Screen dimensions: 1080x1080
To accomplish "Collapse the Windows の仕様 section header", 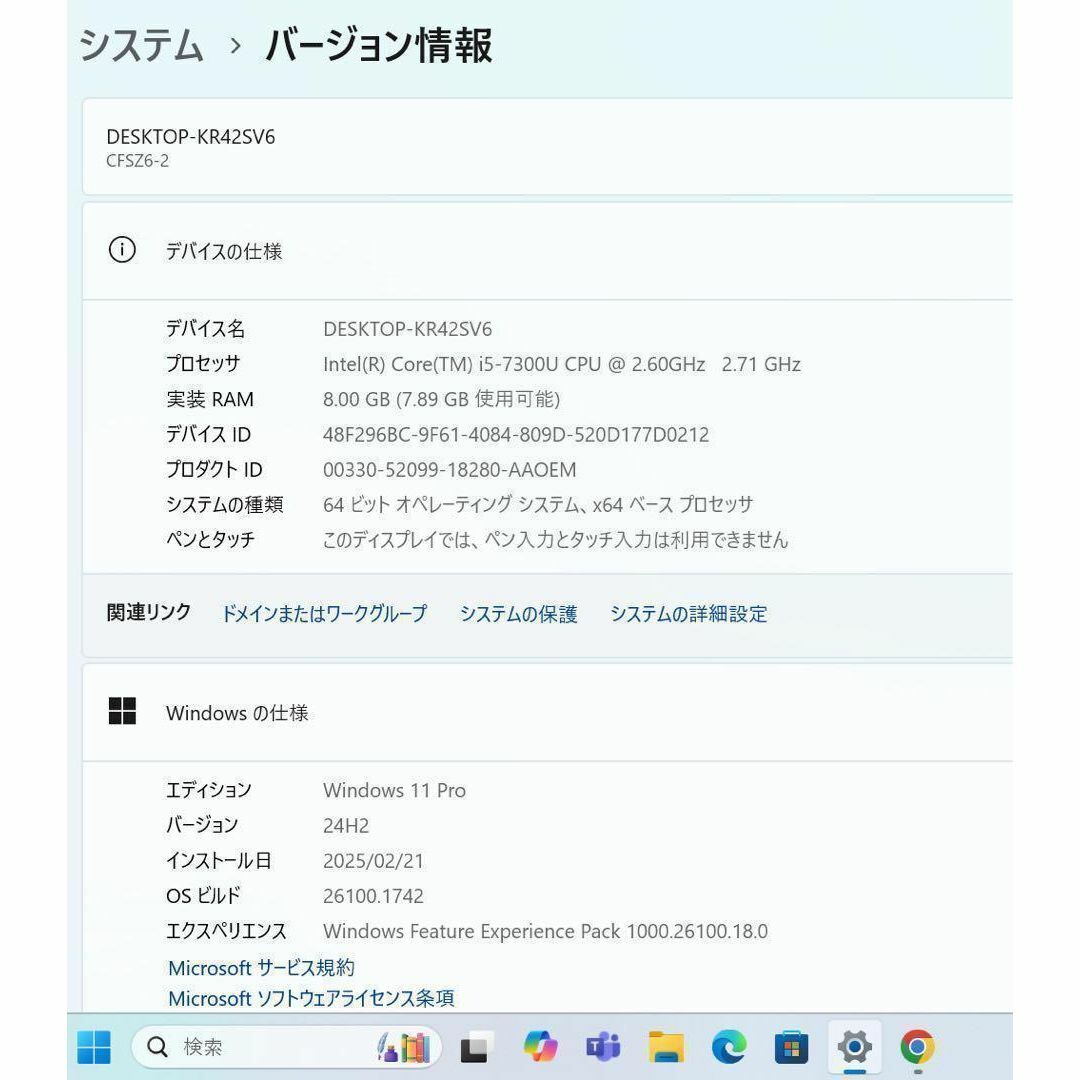I will point(548,713).
